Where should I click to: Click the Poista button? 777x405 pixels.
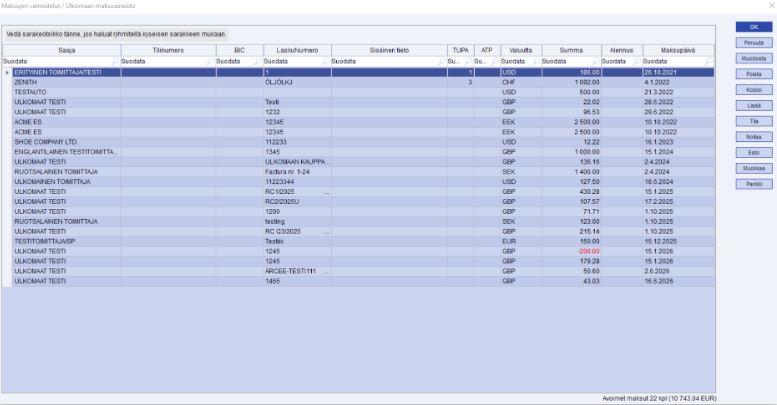pyautogui.click(x=754, y=74)
